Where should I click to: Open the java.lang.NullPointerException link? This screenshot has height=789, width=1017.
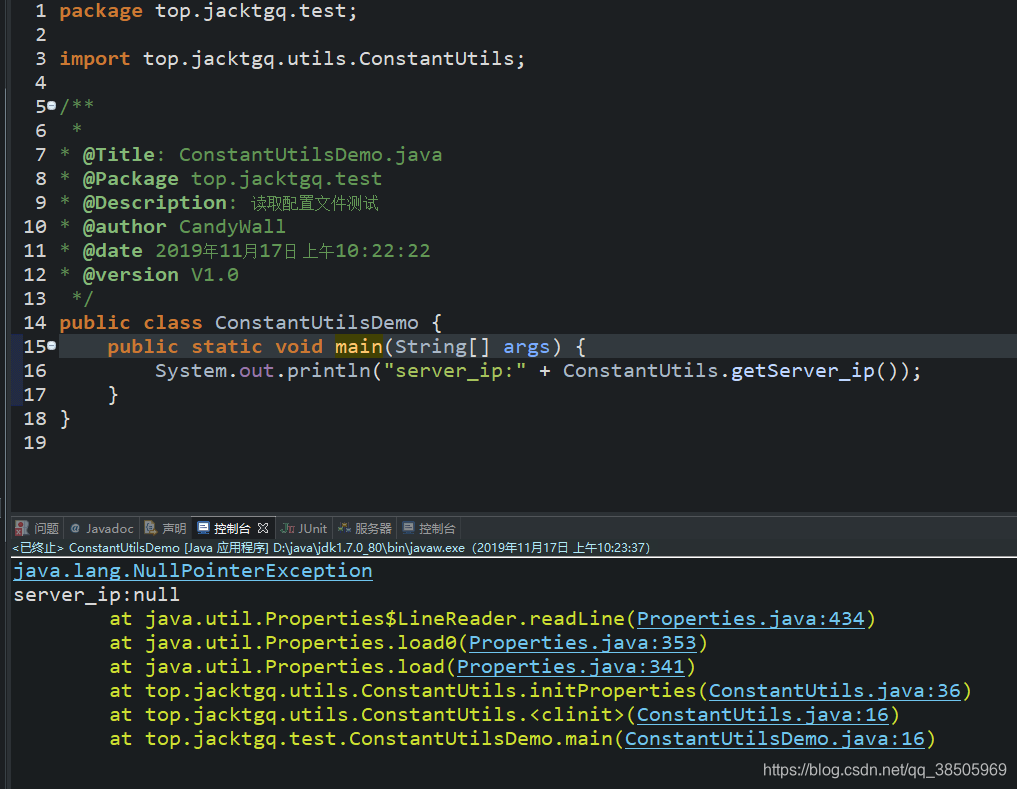coord(193,570)
